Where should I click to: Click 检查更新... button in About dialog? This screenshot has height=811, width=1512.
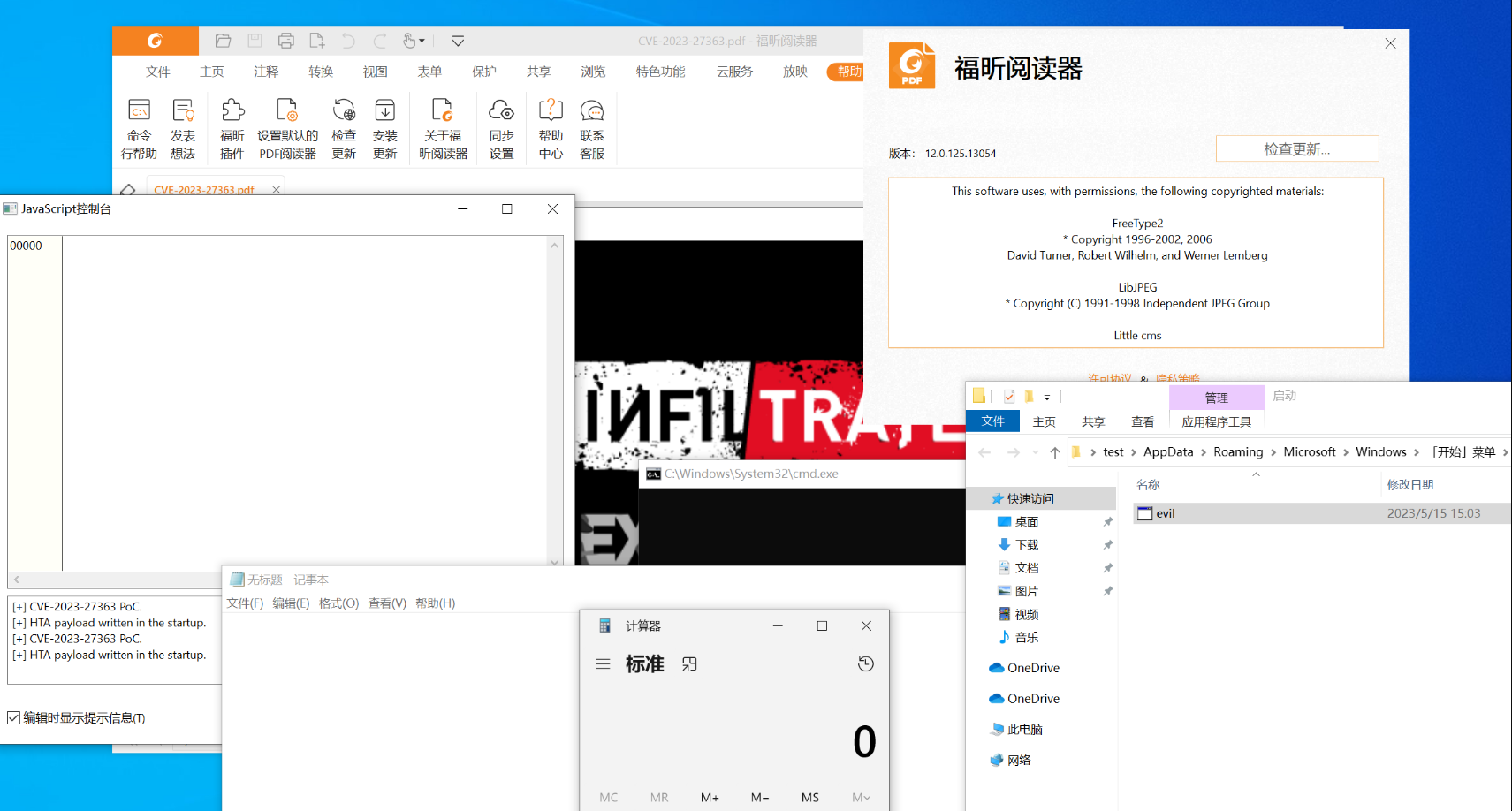[1297, 148]
